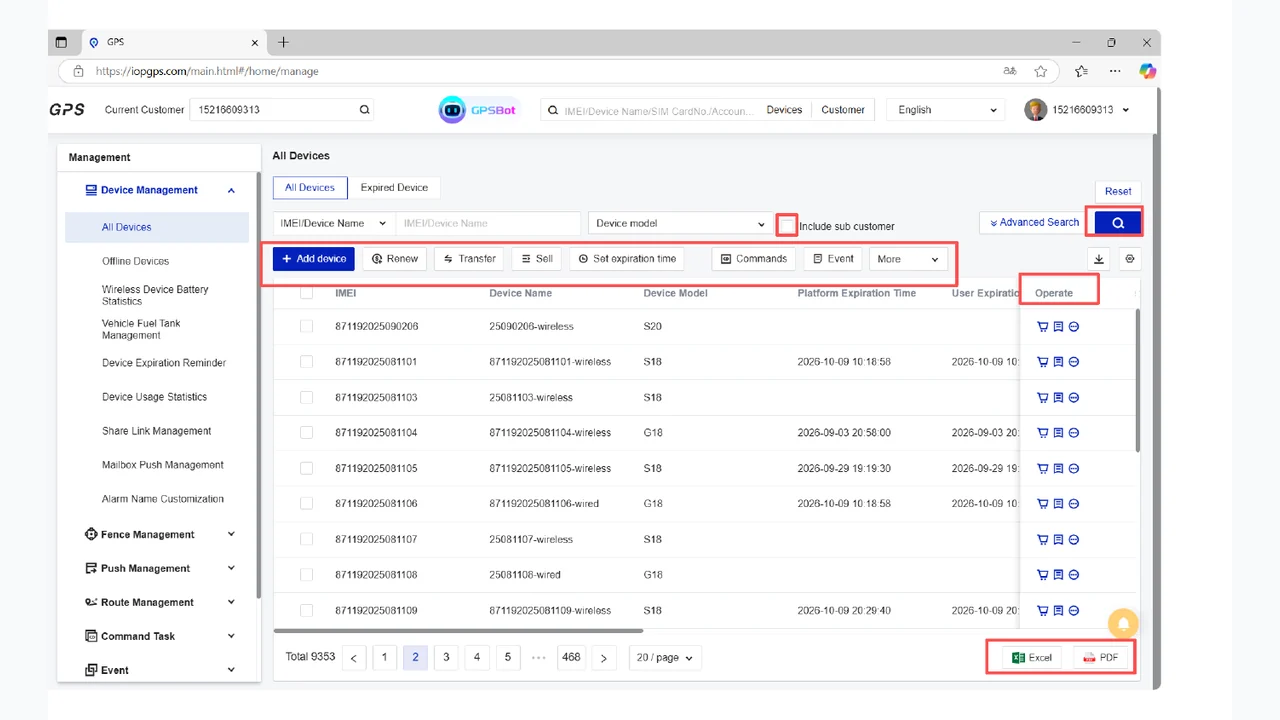Image resolution: width=1280 pixels, height=720 pixels.
Task: Click the Set expiration time button
Action: 627,259
